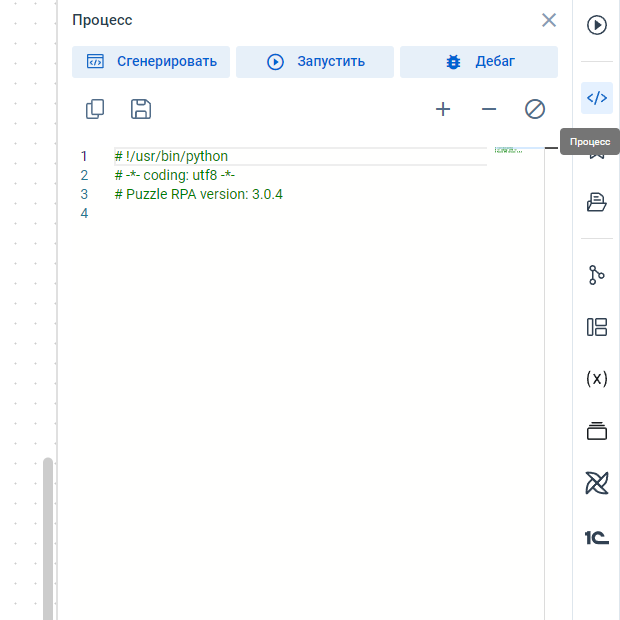
Task: Select the code brackets icon in the sidebar
Action: tap(597, 98)
